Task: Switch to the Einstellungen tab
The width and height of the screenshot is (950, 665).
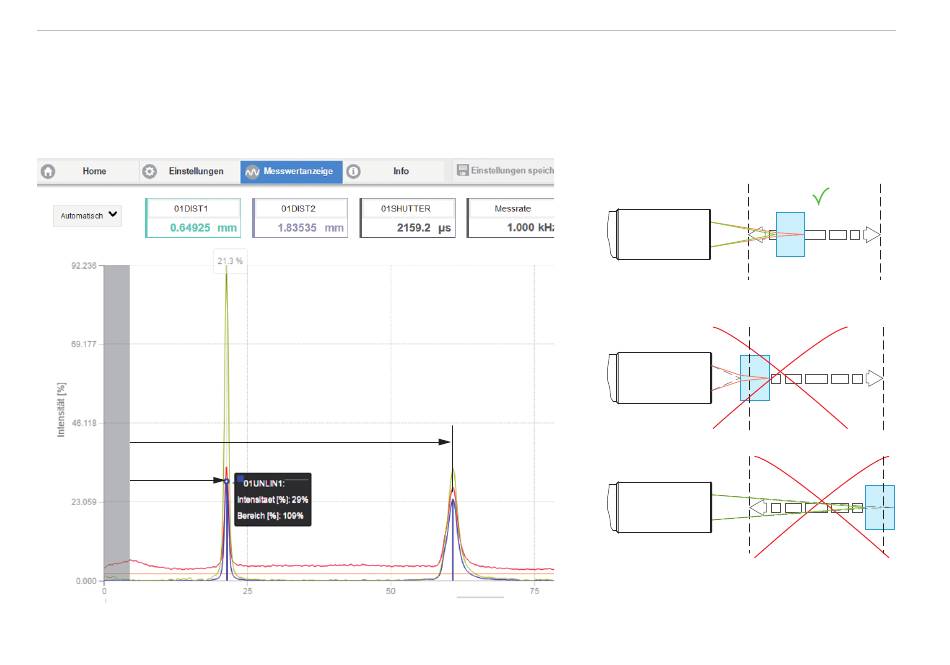Action: (x=196, y=171)
